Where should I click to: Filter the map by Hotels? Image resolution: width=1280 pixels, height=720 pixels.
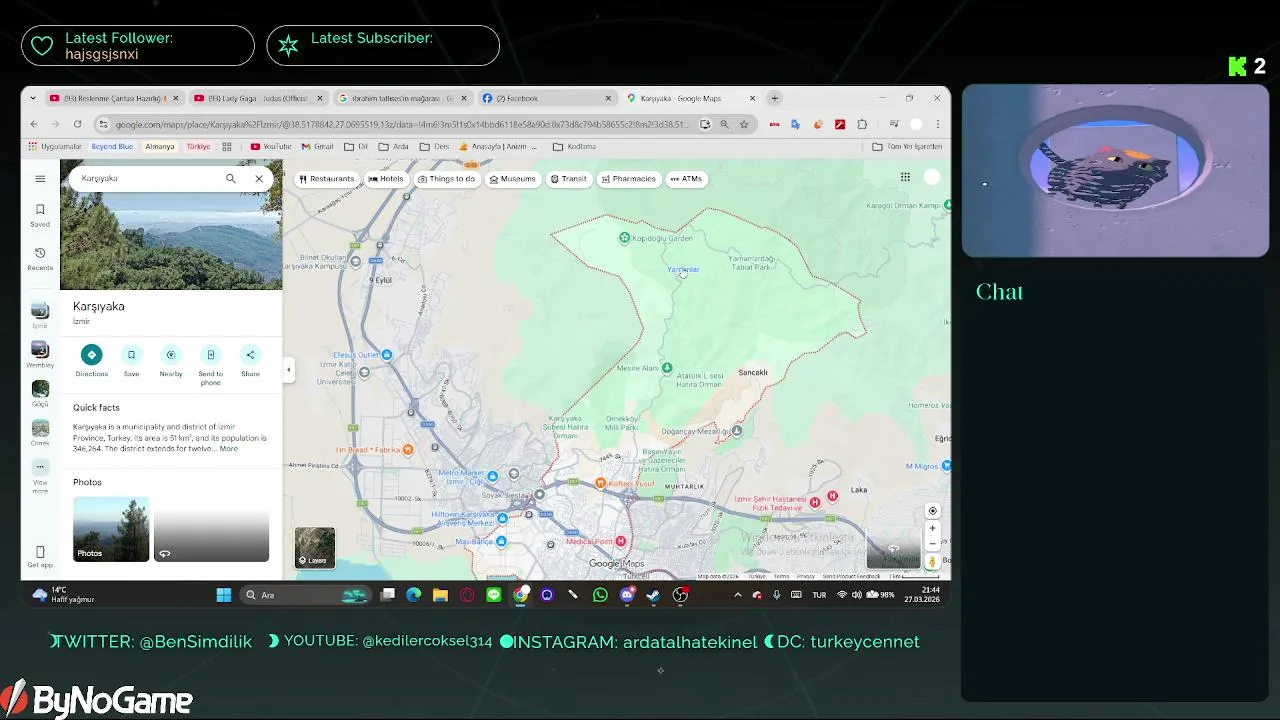click(x=386, y=179)
